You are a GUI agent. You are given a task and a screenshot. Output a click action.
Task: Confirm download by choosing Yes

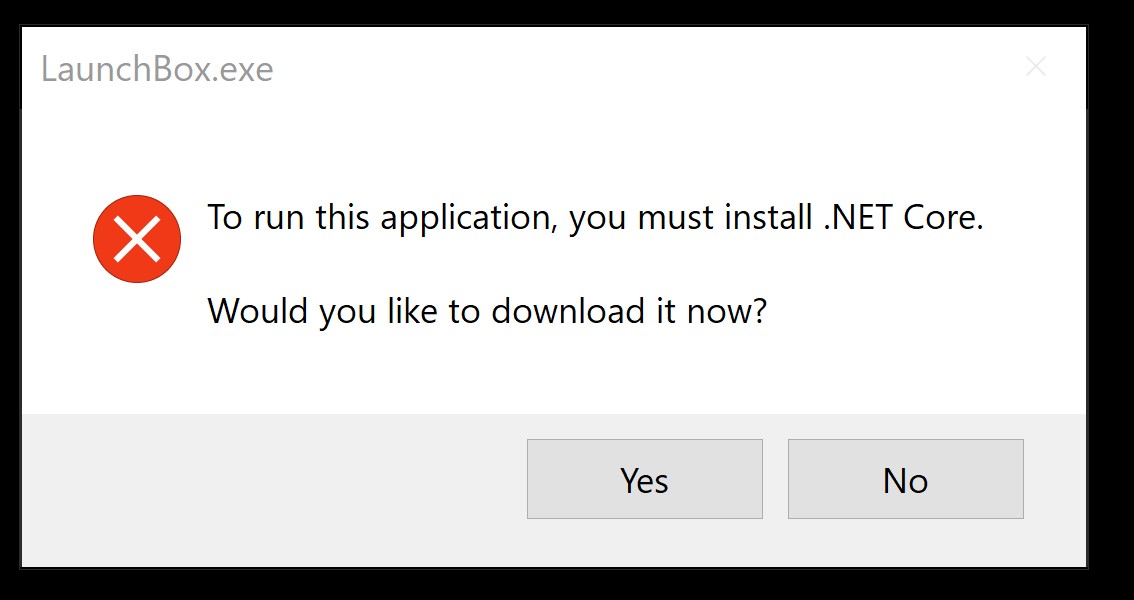(x=644, y=479)
